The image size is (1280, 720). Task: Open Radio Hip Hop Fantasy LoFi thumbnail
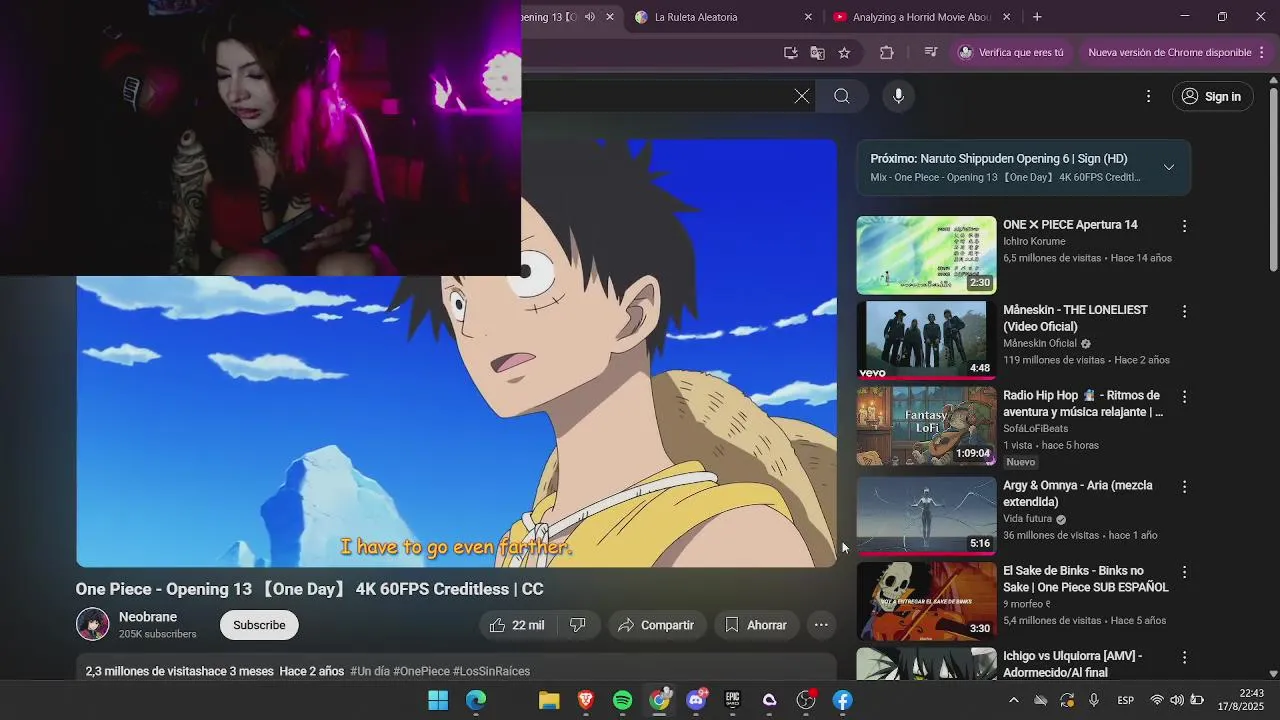click(926, 426)
